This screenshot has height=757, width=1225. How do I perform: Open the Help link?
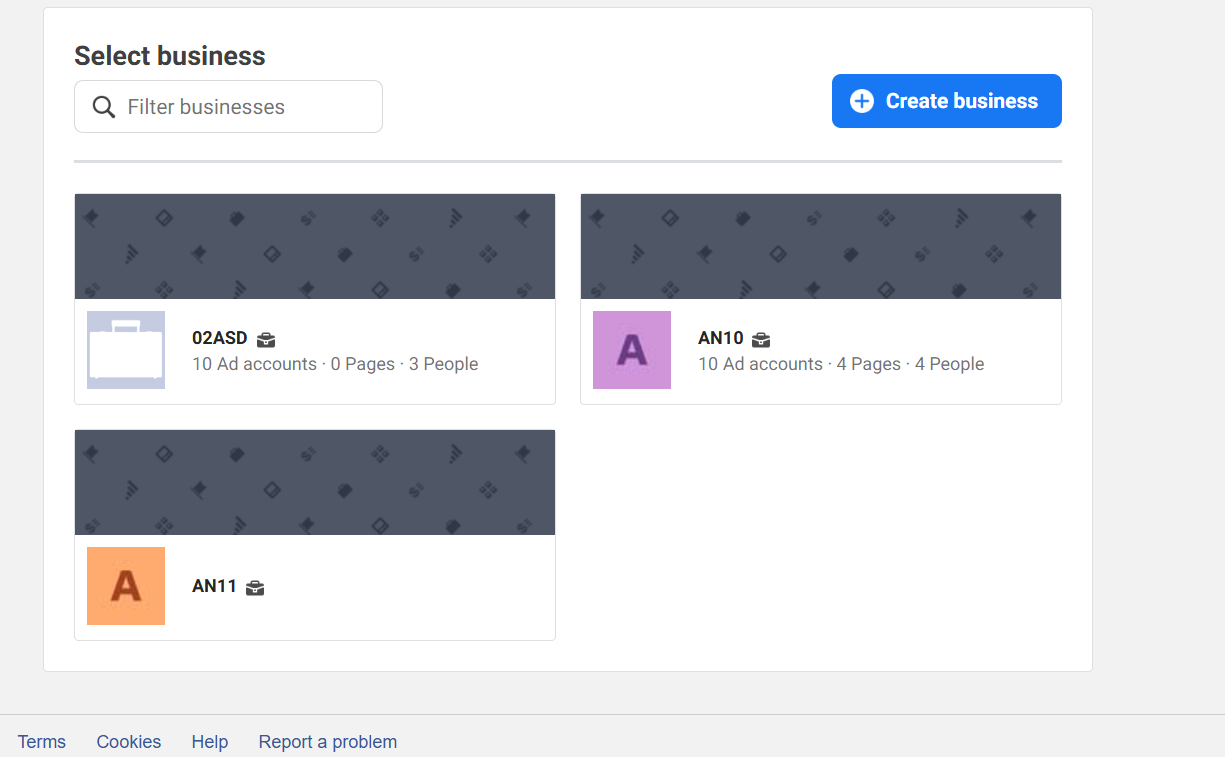coord(210,742)
